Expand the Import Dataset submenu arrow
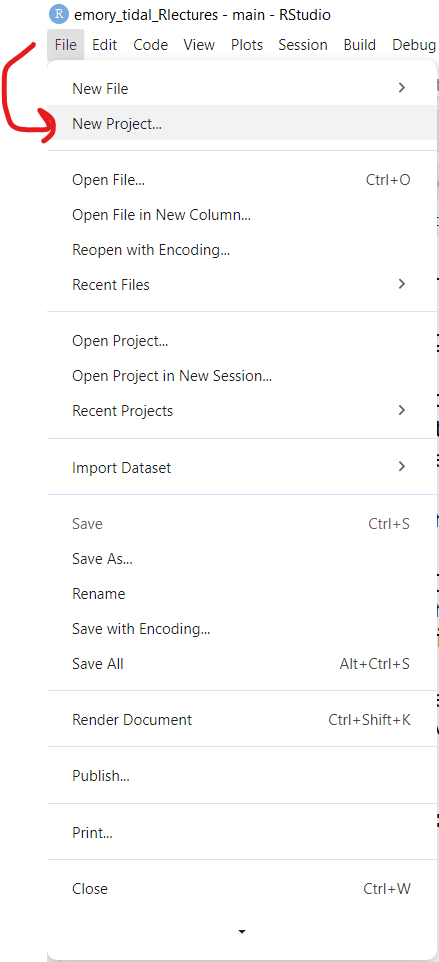The image size is (439, 962). coord(402,466)
